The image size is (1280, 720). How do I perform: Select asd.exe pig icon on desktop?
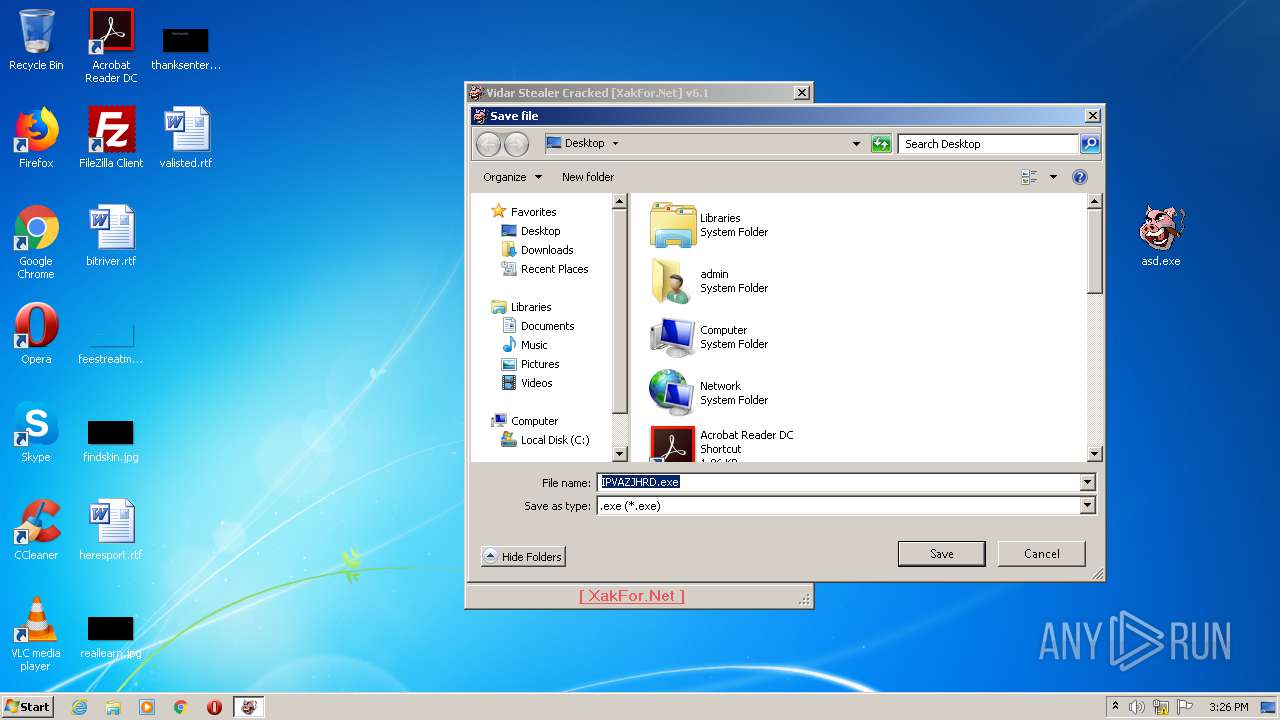click(x=1161, y=236)
